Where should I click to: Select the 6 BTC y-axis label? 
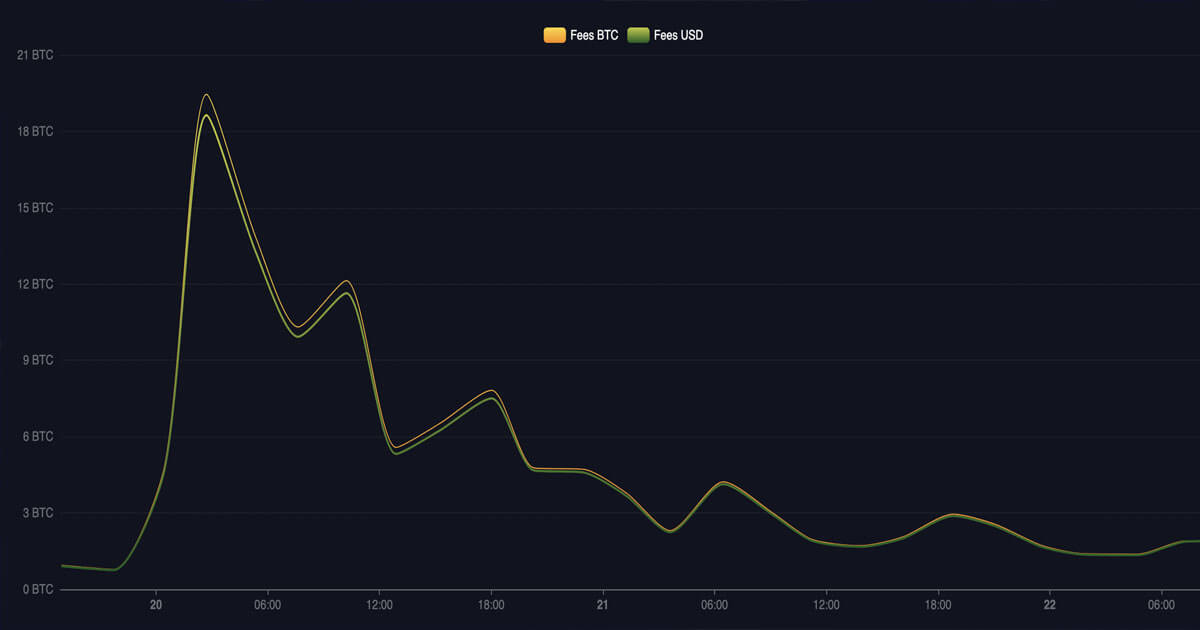click(x=38, y=437)
